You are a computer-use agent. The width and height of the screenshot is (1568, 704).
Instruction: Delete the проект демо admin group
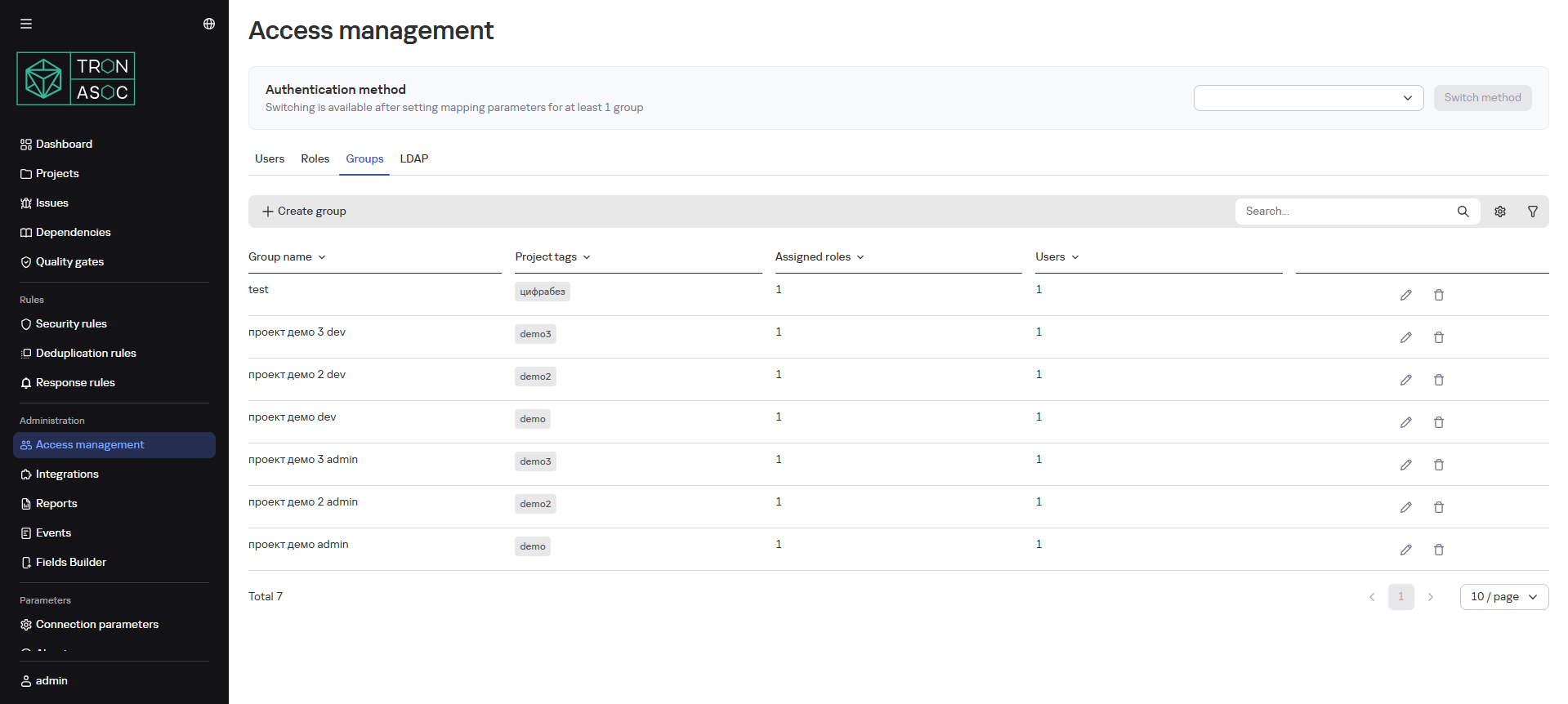pos(1438,550)
